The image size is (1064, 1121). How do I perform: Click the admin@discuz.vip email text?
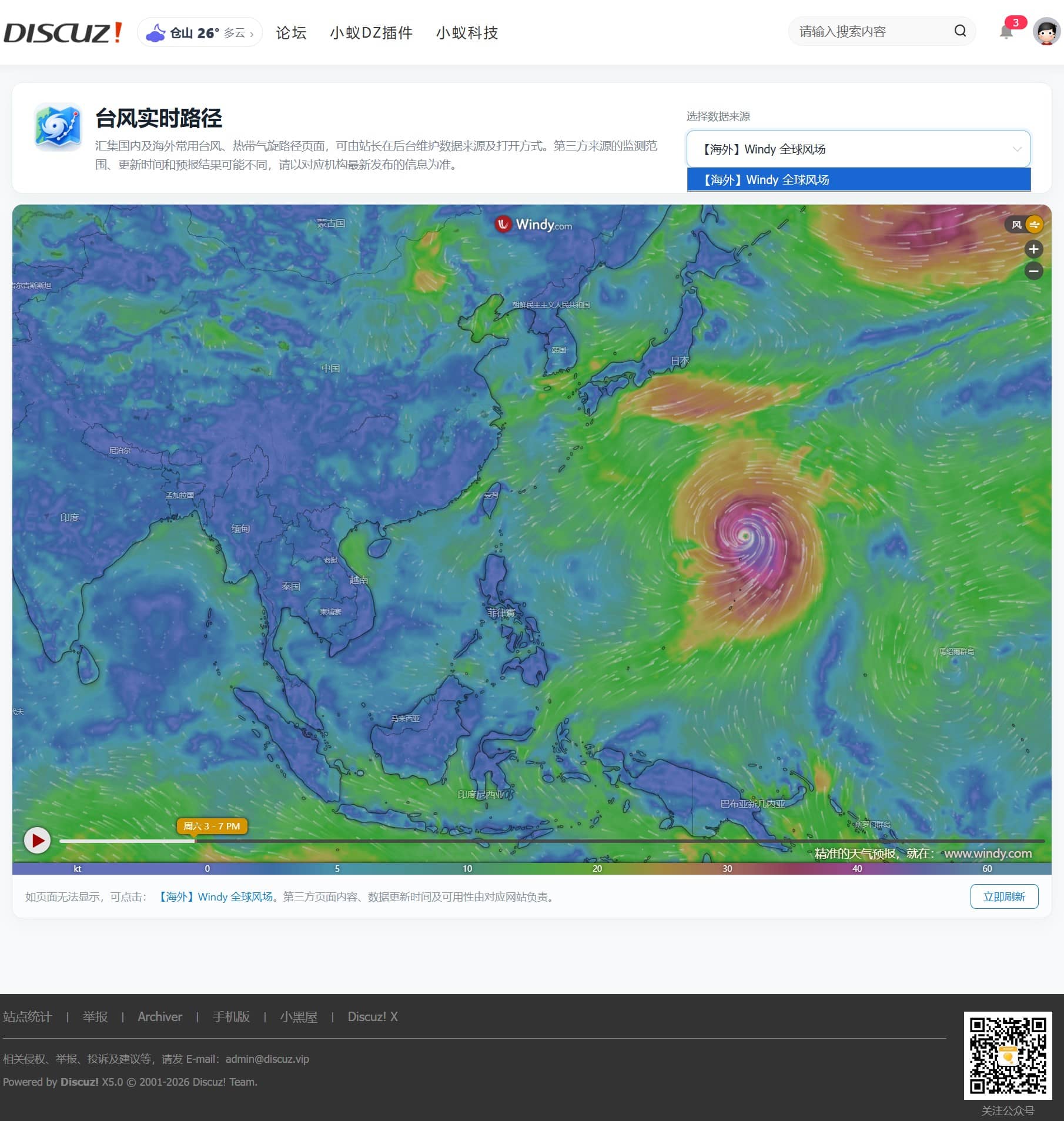point(267,1059)
